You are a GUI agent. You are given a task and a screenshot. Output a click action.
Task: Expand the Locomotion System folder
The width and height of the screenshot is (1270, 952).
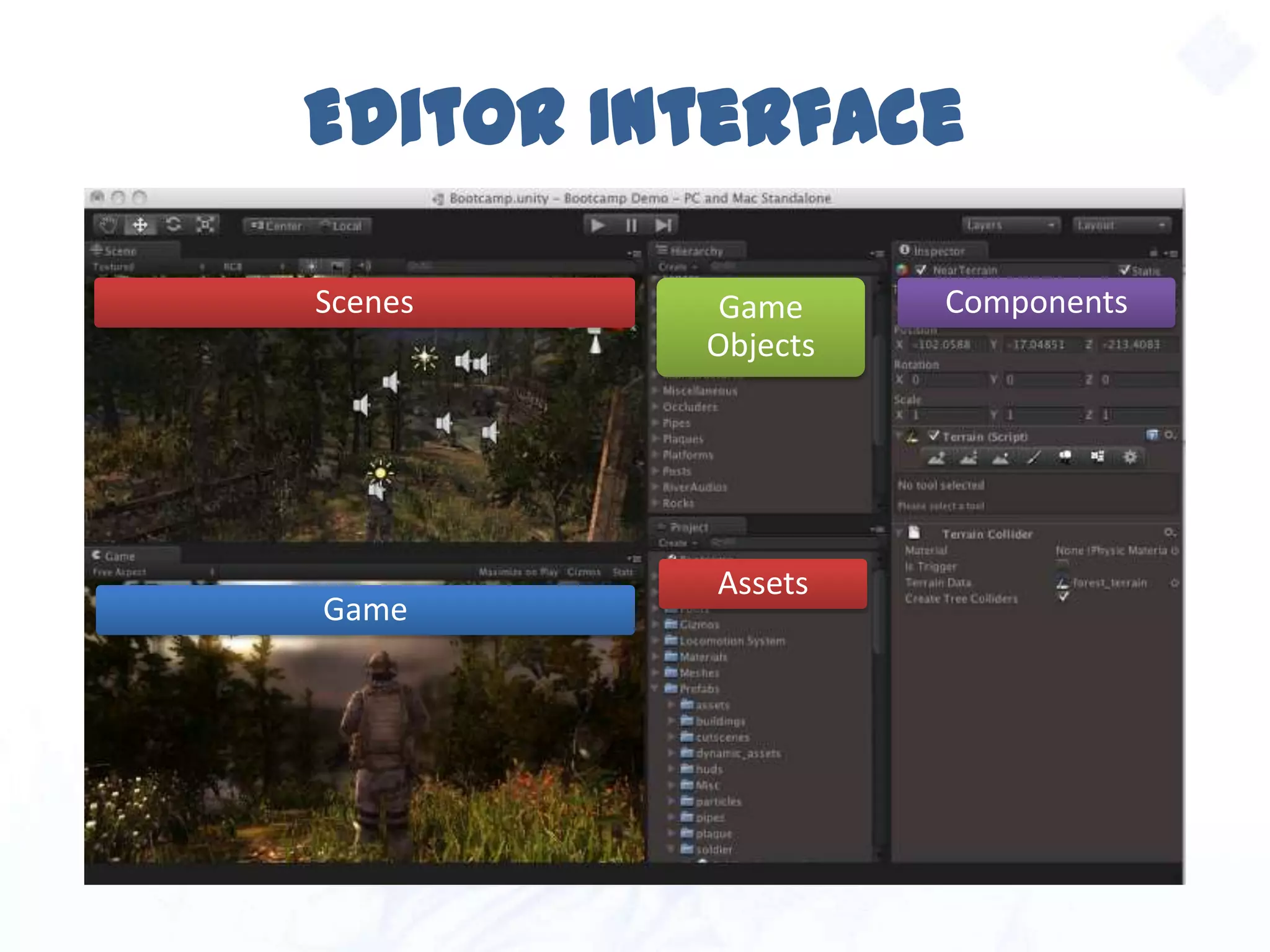(655, 640)
